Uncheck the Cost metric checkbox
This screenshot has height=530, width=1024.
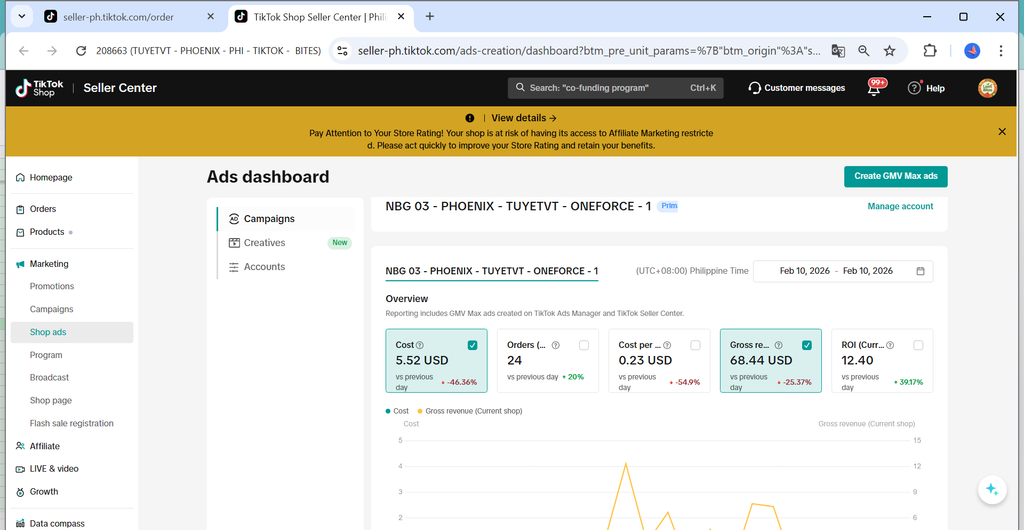coord(472,345)
